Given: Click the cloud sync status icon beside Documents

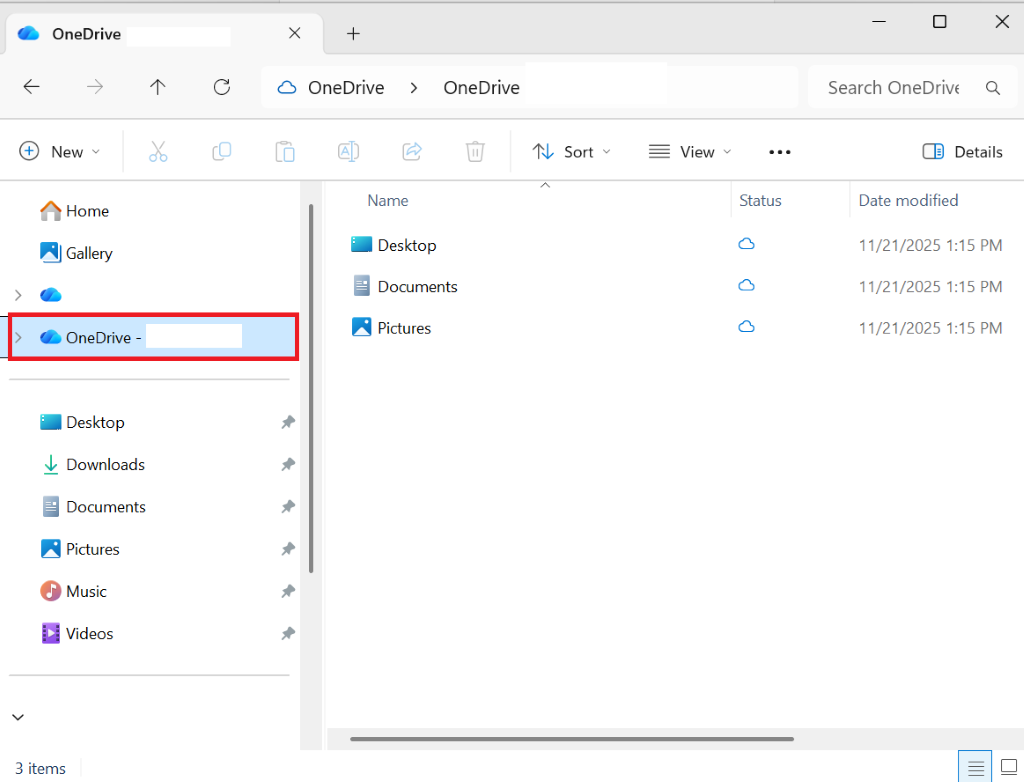Looking at the screenshot, I should (746, 286).
